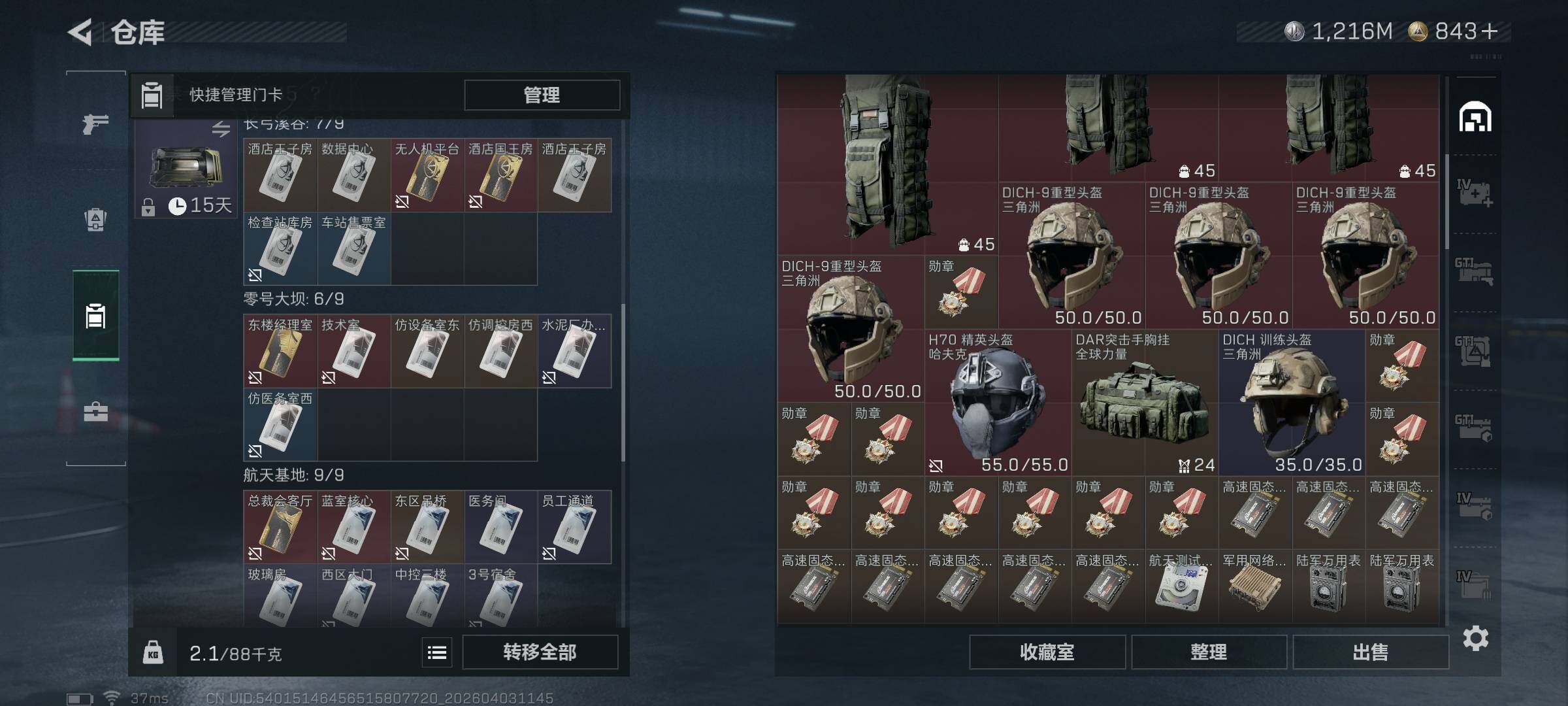The image size is (1568, 706).
Task: Click the settings gear icon
Action: point(1475,638)
